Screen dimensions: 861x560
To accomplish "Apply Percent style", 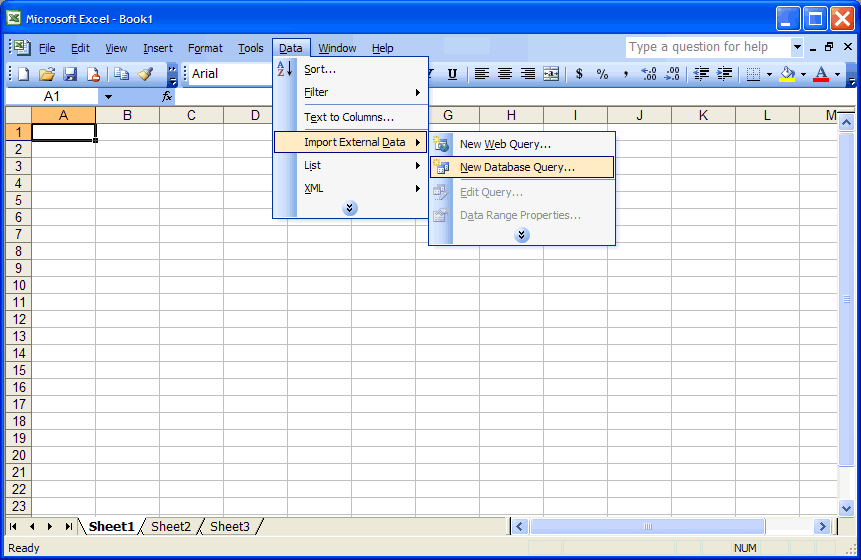I will coord(602,74).
